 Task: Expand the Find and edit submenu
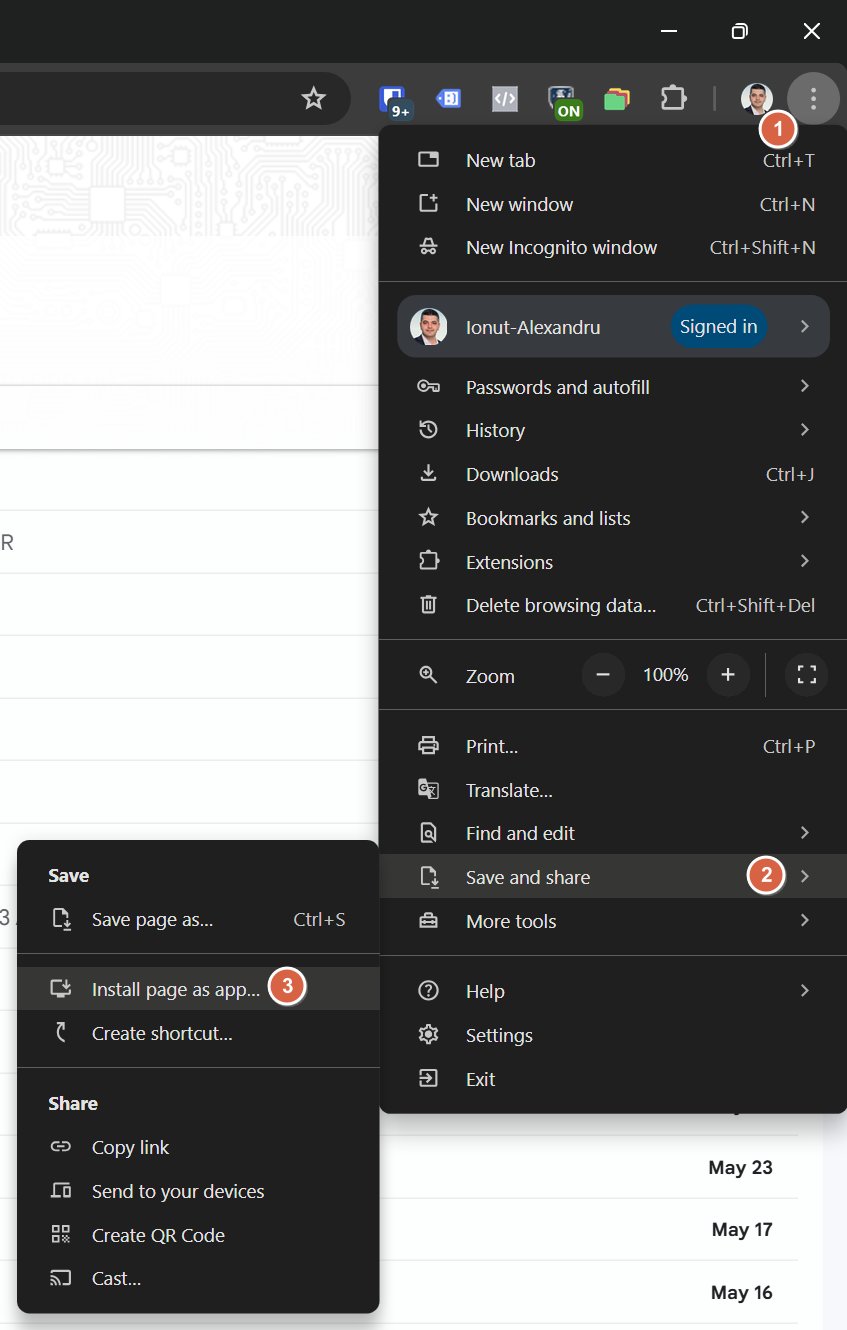[x=519, y=832]
